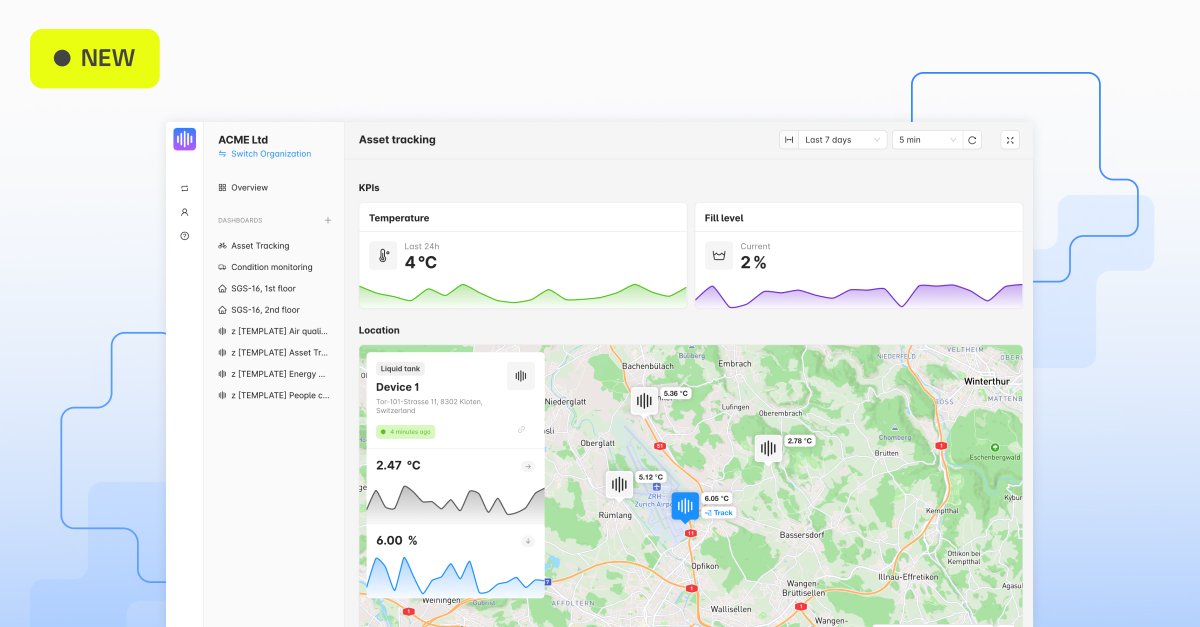
Task: Select map marker showing 5.12 °C
Action: click(x=620, y=486)
